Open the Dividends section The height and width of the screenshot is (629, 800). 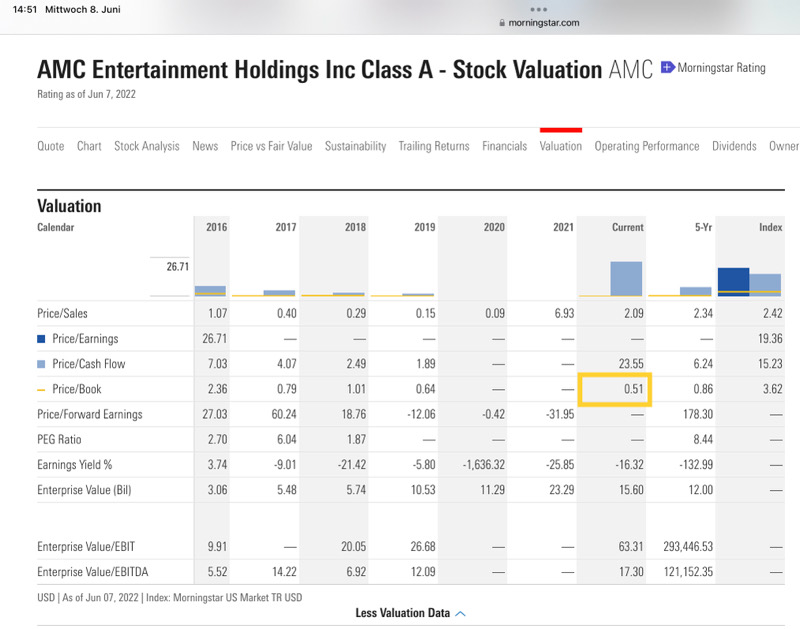click(733, 145)
